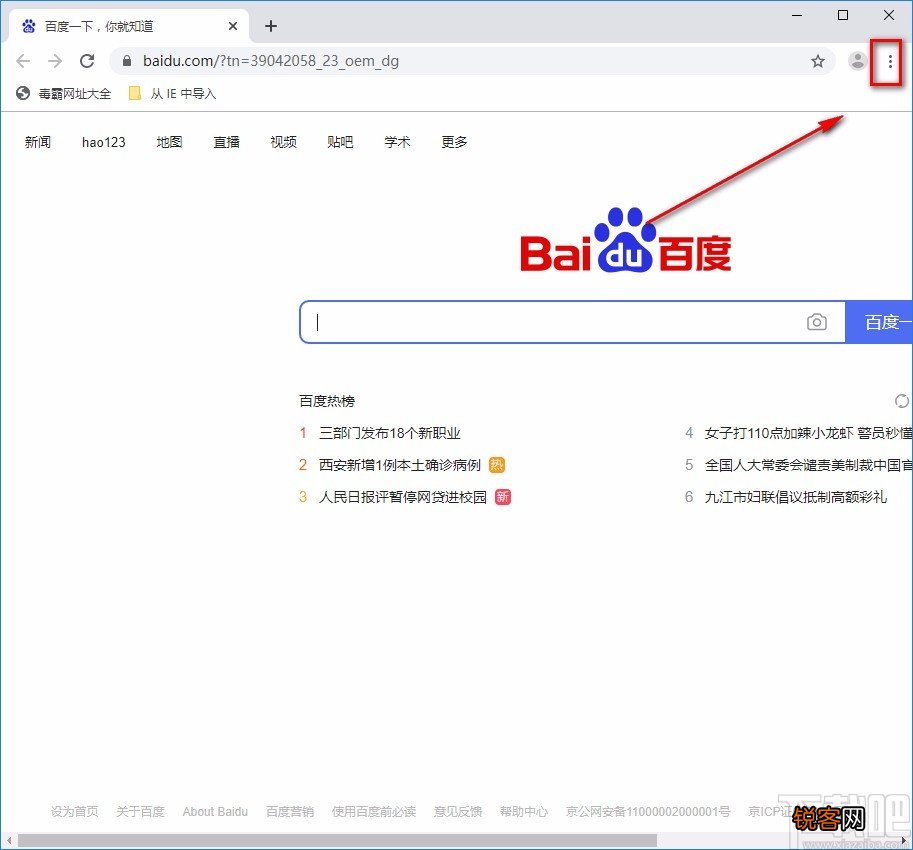
Task: Open the 学术 link
Action: pos(398,142)
